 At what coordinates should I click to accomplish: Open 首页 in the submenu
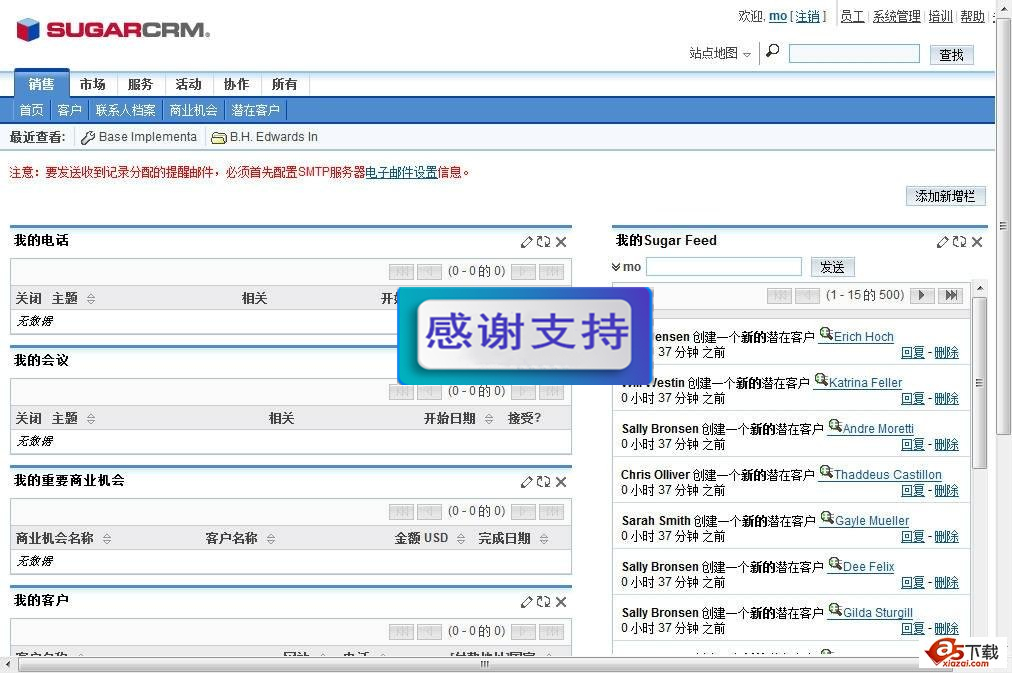[x=32, y=110]
